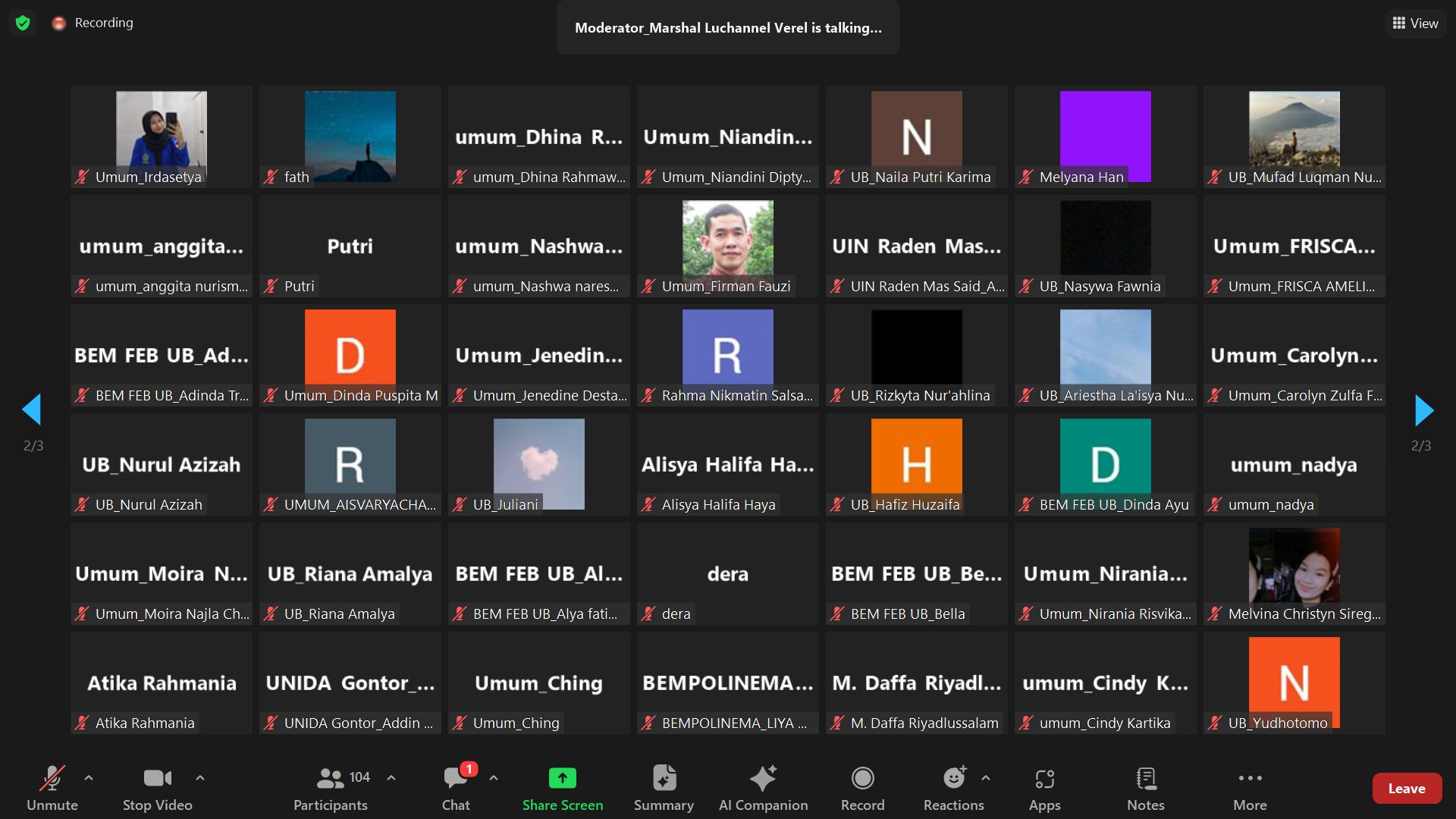
Task: Click the green encryption shield icon
Action: click(x=23, y=23)
